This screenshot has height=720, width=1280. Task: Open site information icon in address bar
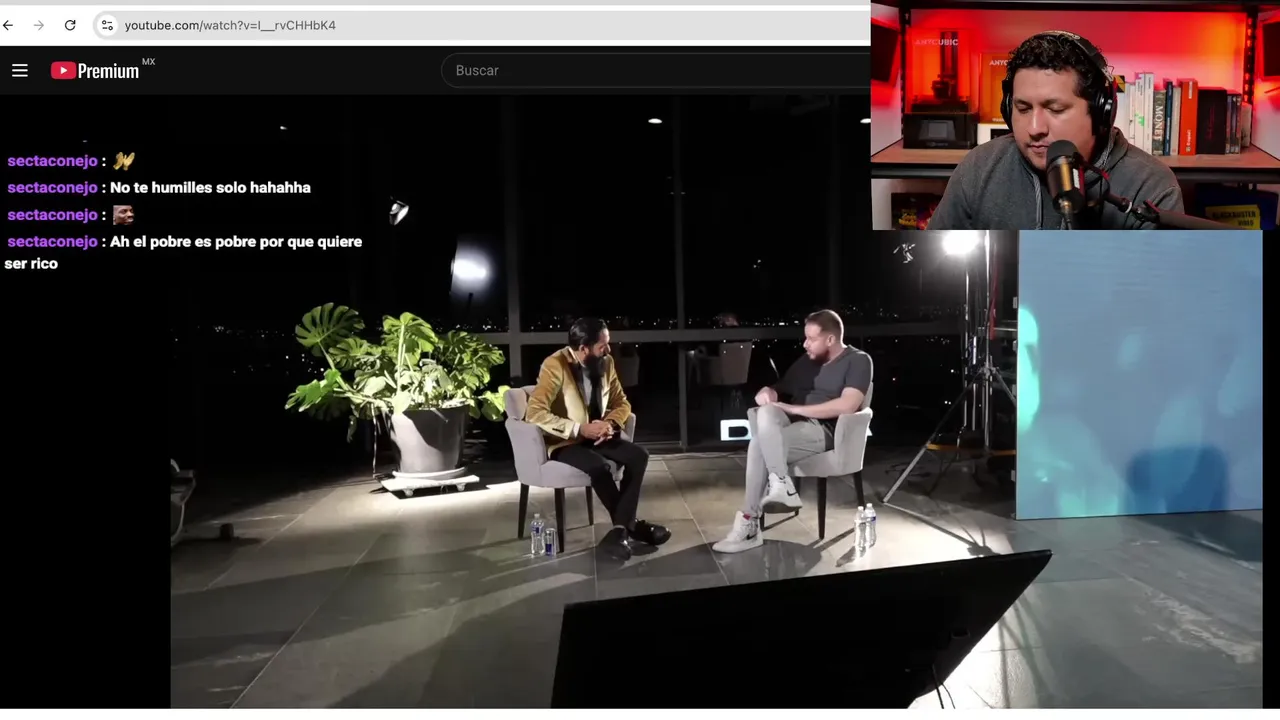[107, 25]
